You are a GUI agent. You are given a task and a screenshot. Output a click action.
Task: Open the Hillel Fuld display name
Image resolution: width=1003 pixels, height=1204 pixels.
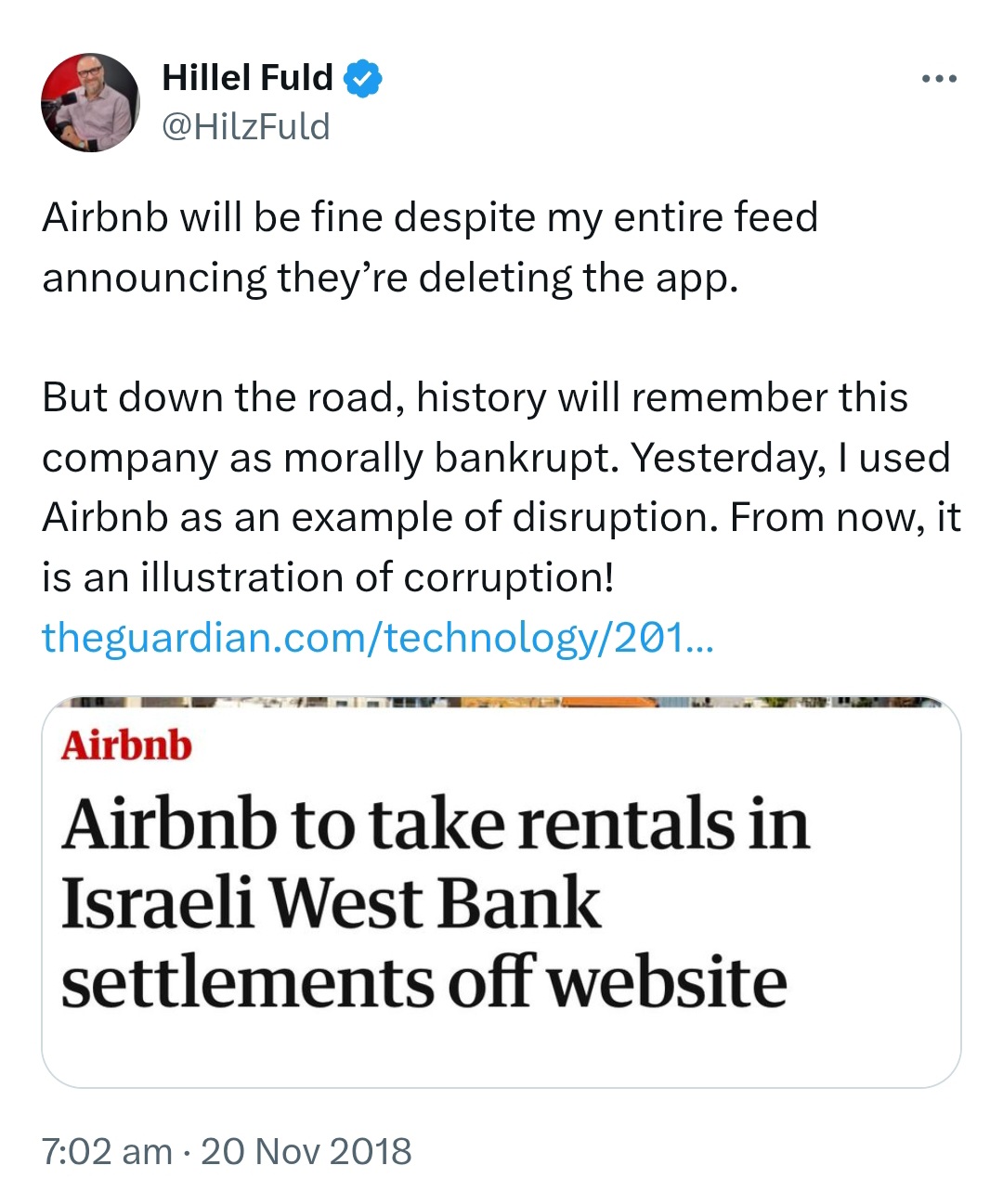(247, 78)
